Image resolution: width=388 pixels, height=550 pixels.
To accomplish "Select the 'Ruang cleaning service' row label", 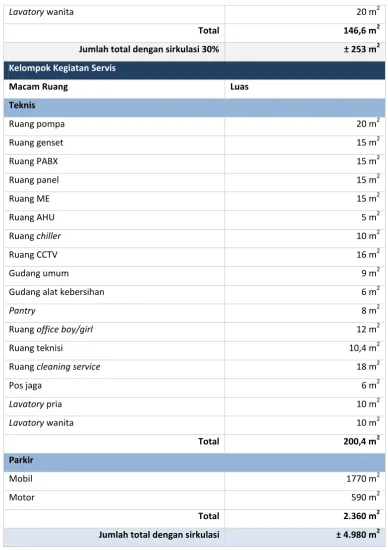I will coord(54,367).
